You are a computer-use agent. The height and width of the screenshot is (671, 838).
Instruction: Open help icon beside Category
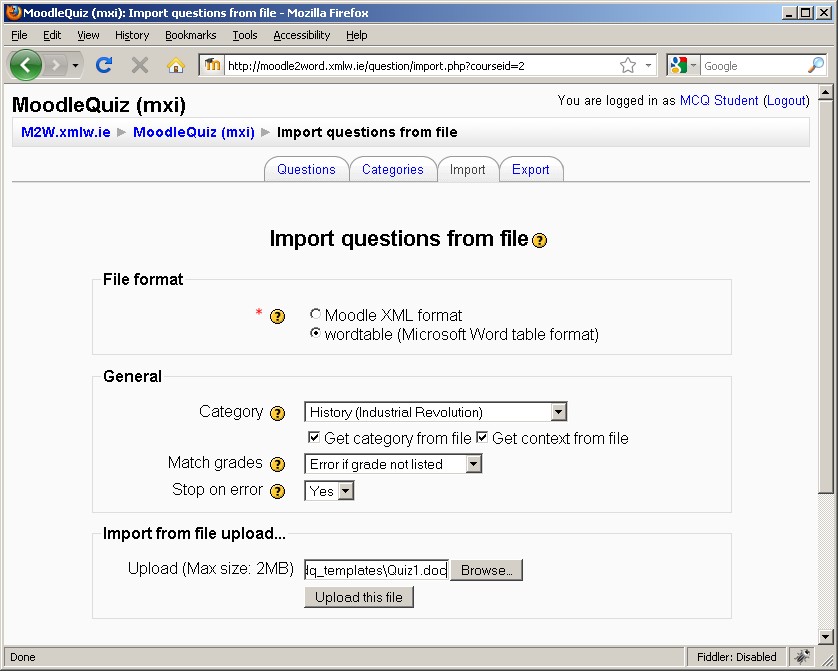(x=277, y=413)
